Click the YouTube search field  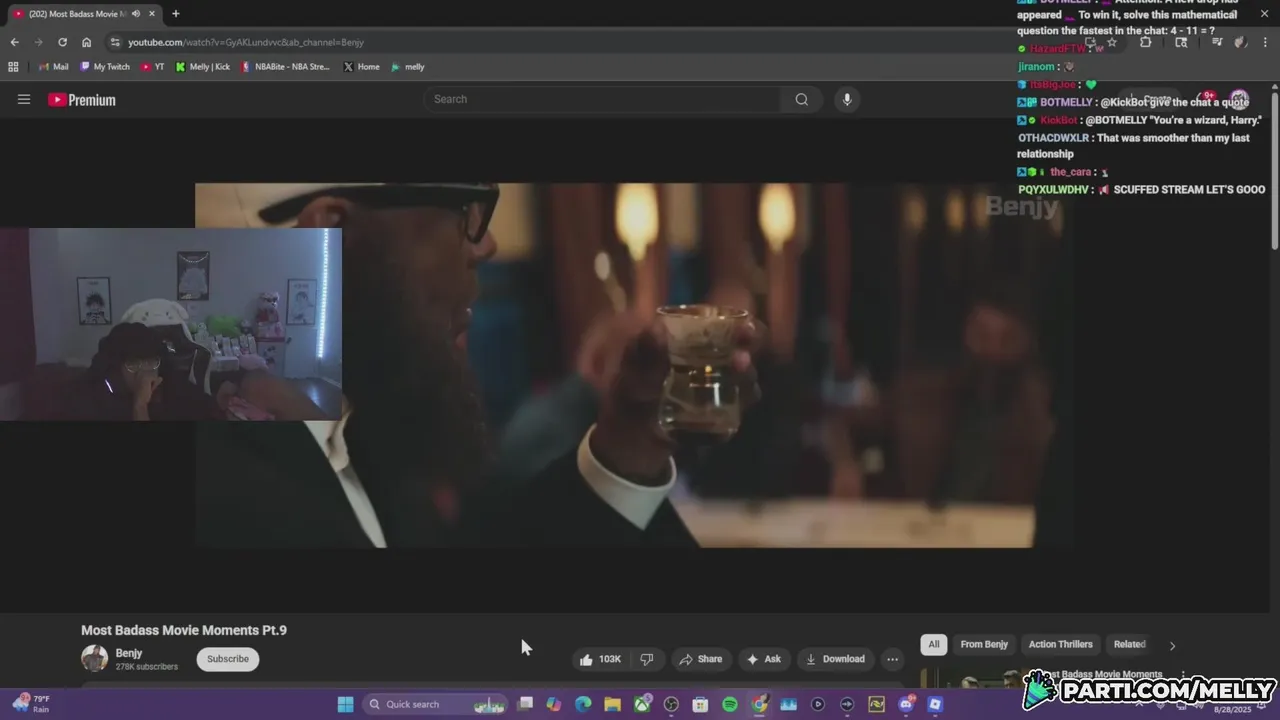click(604, 99)
